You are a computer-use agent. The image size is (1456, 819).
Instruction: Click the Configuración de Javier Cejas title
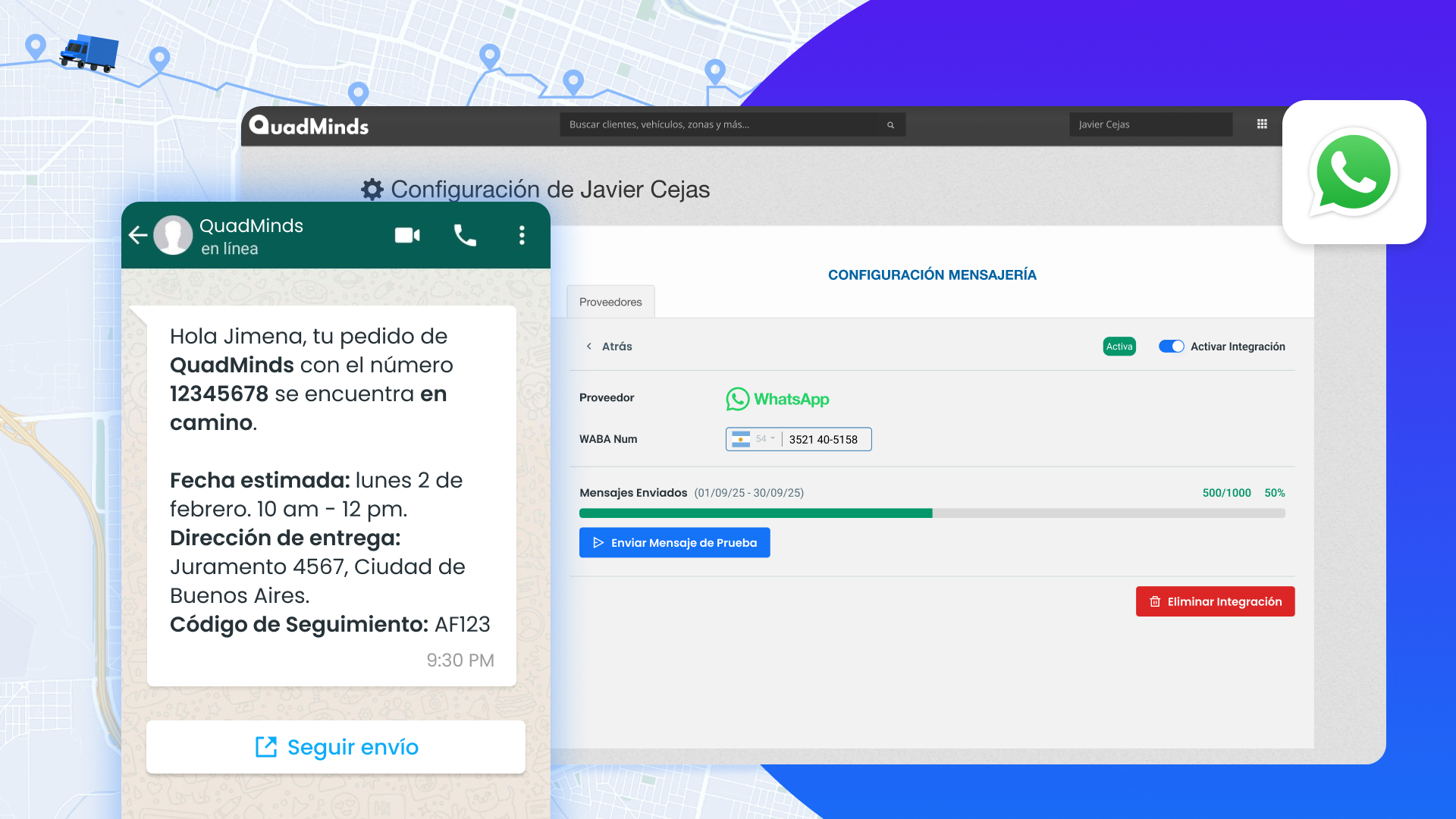(550, 190)
